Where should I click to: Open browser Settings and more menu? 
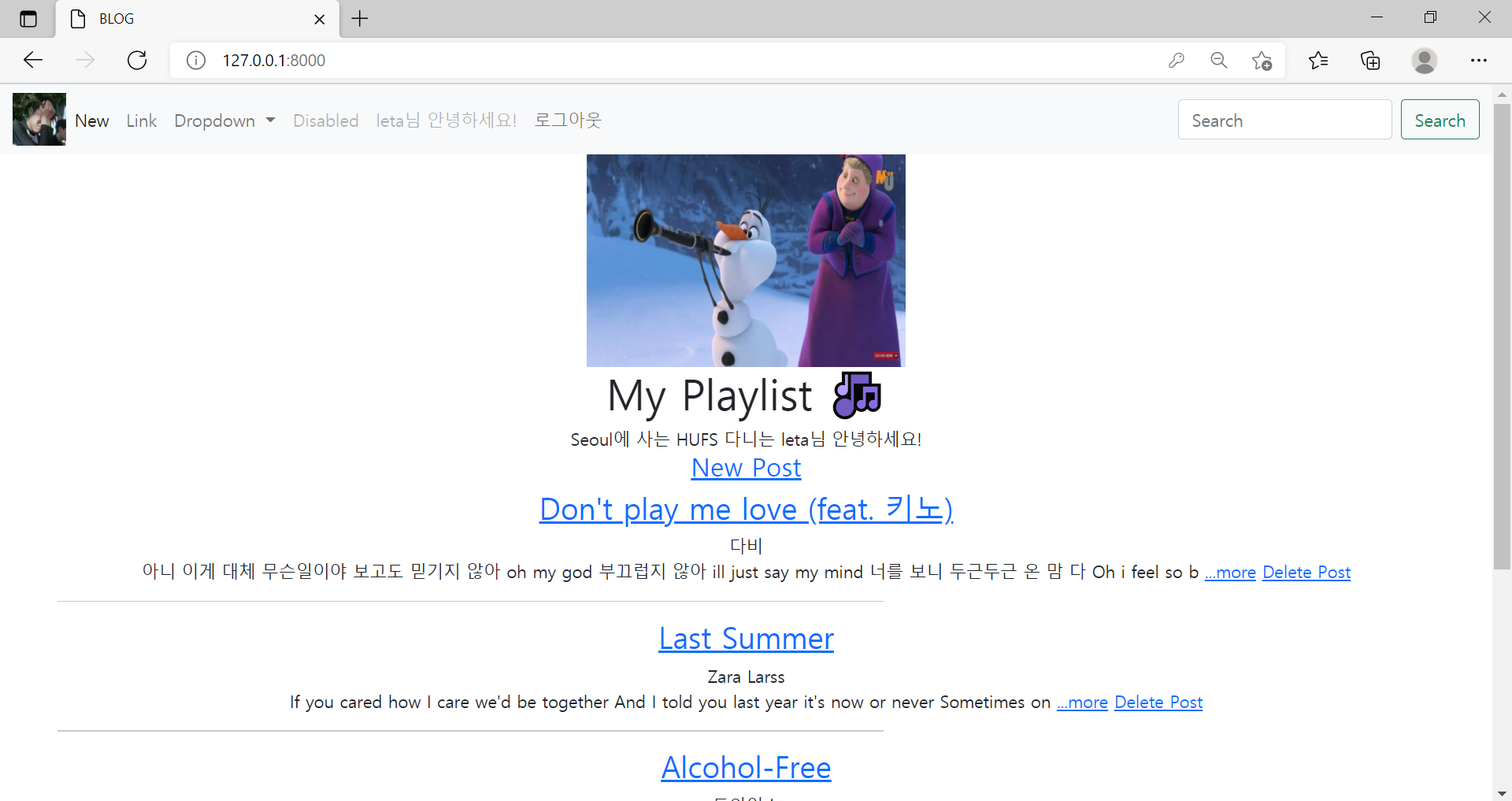(1479, 60)
